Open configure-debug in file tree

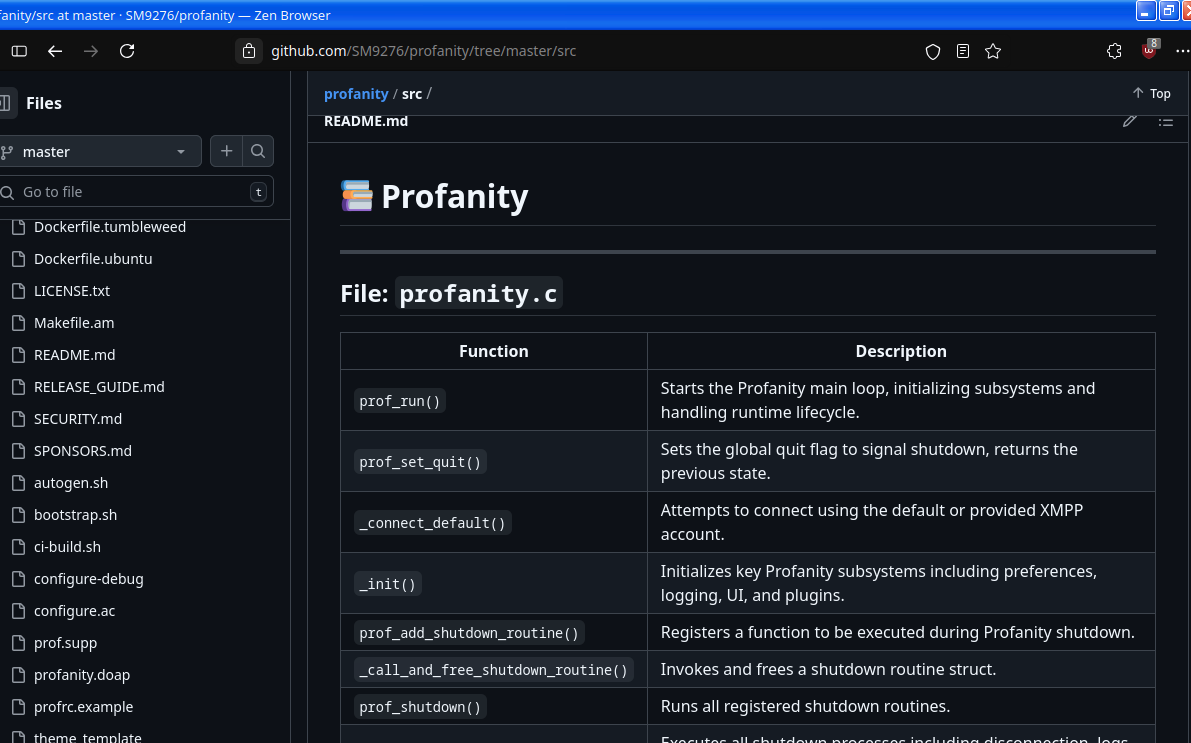point(89,578)
